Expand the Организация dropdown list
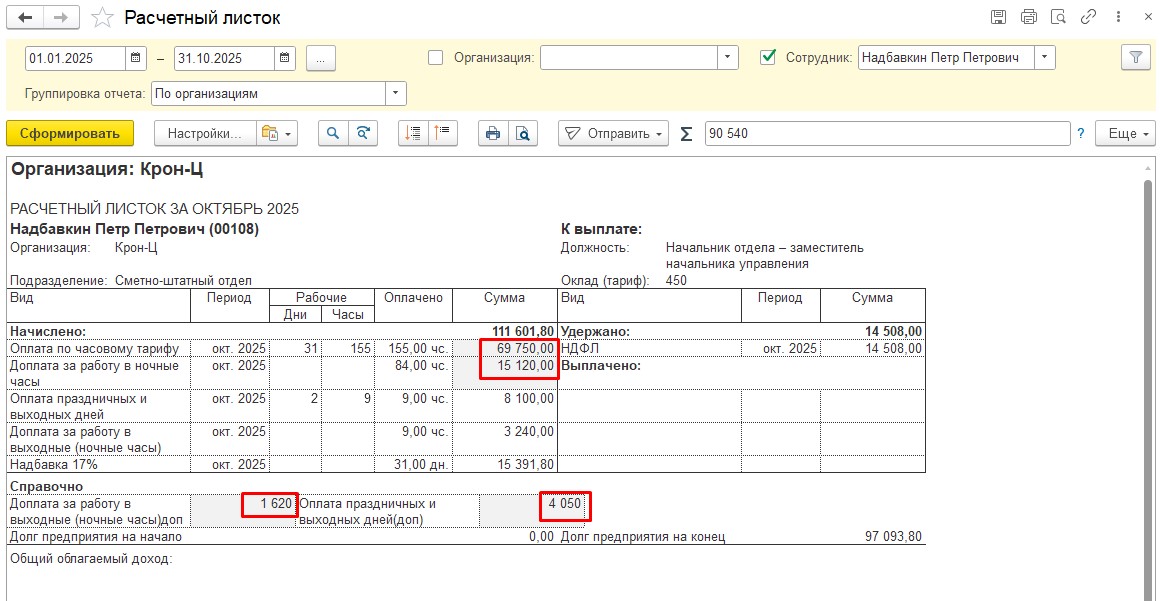The width and height of the screenshot is (1160, 601). coord(728,58)
